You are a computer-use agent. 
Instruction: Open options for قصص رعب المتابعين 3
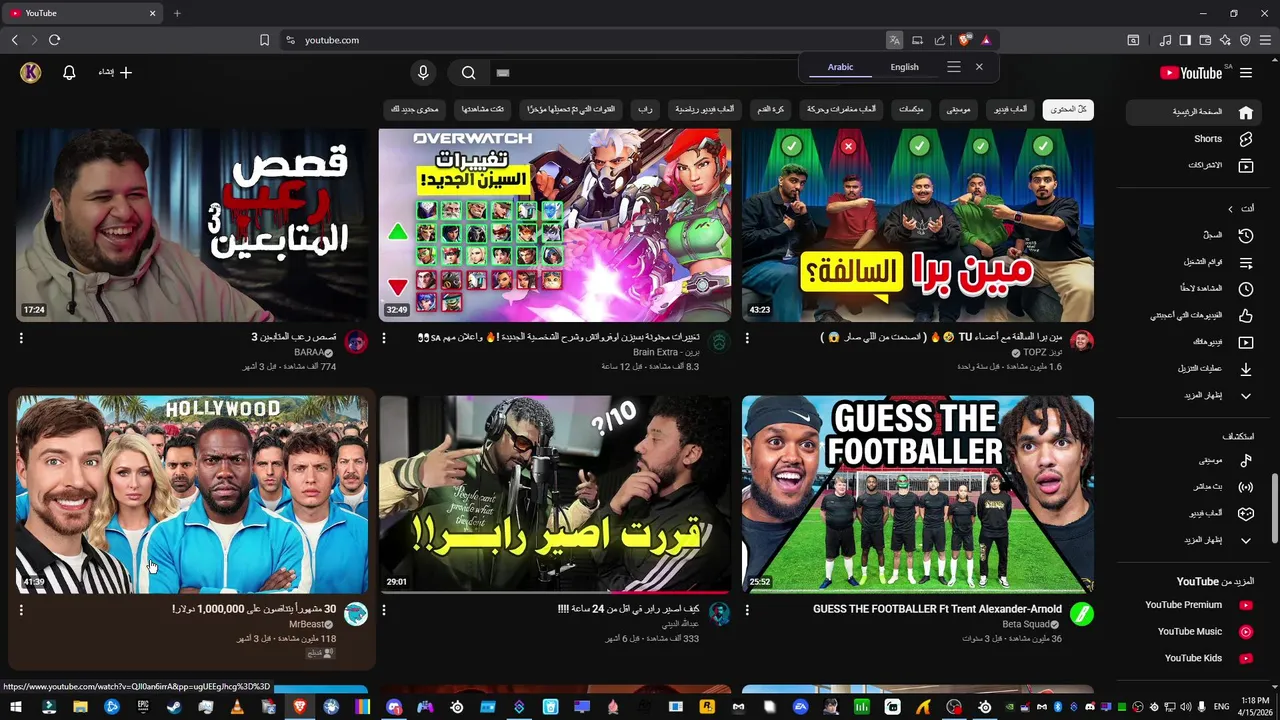point(21,338)
